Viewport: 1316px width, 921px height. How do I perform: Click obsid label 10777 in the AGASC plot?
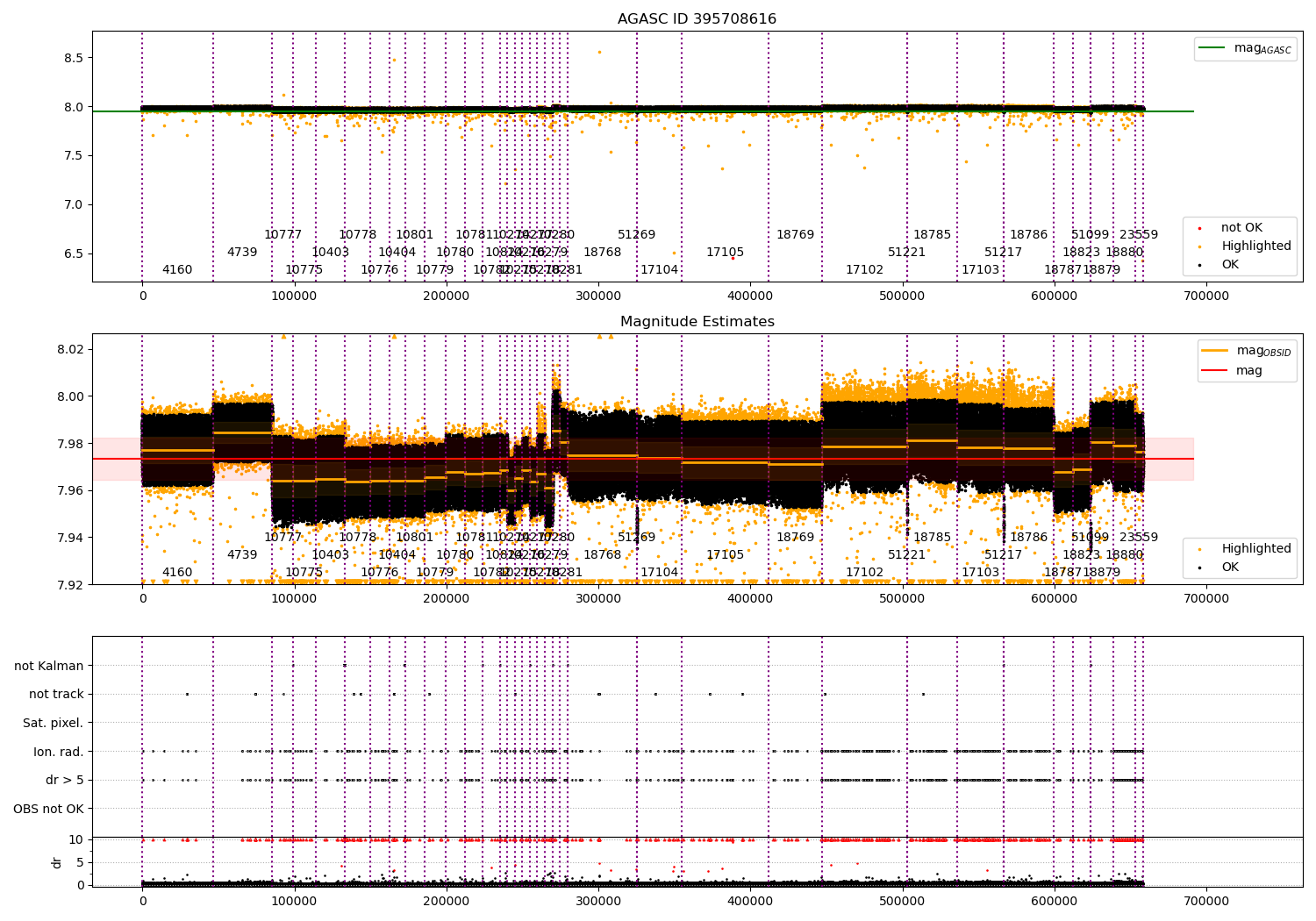pos(283,235)
